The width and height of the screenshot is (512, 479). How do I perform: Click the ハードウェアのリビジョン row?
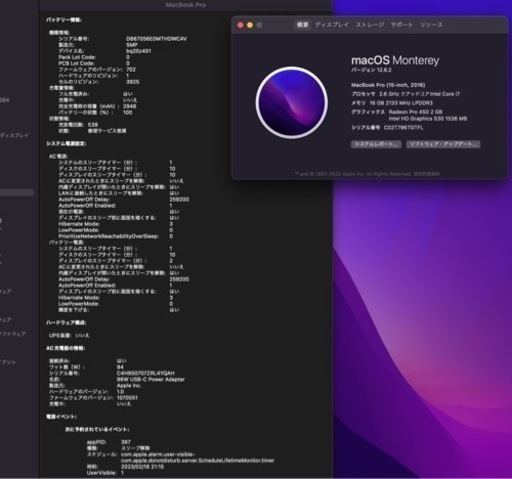click(94, 76)
